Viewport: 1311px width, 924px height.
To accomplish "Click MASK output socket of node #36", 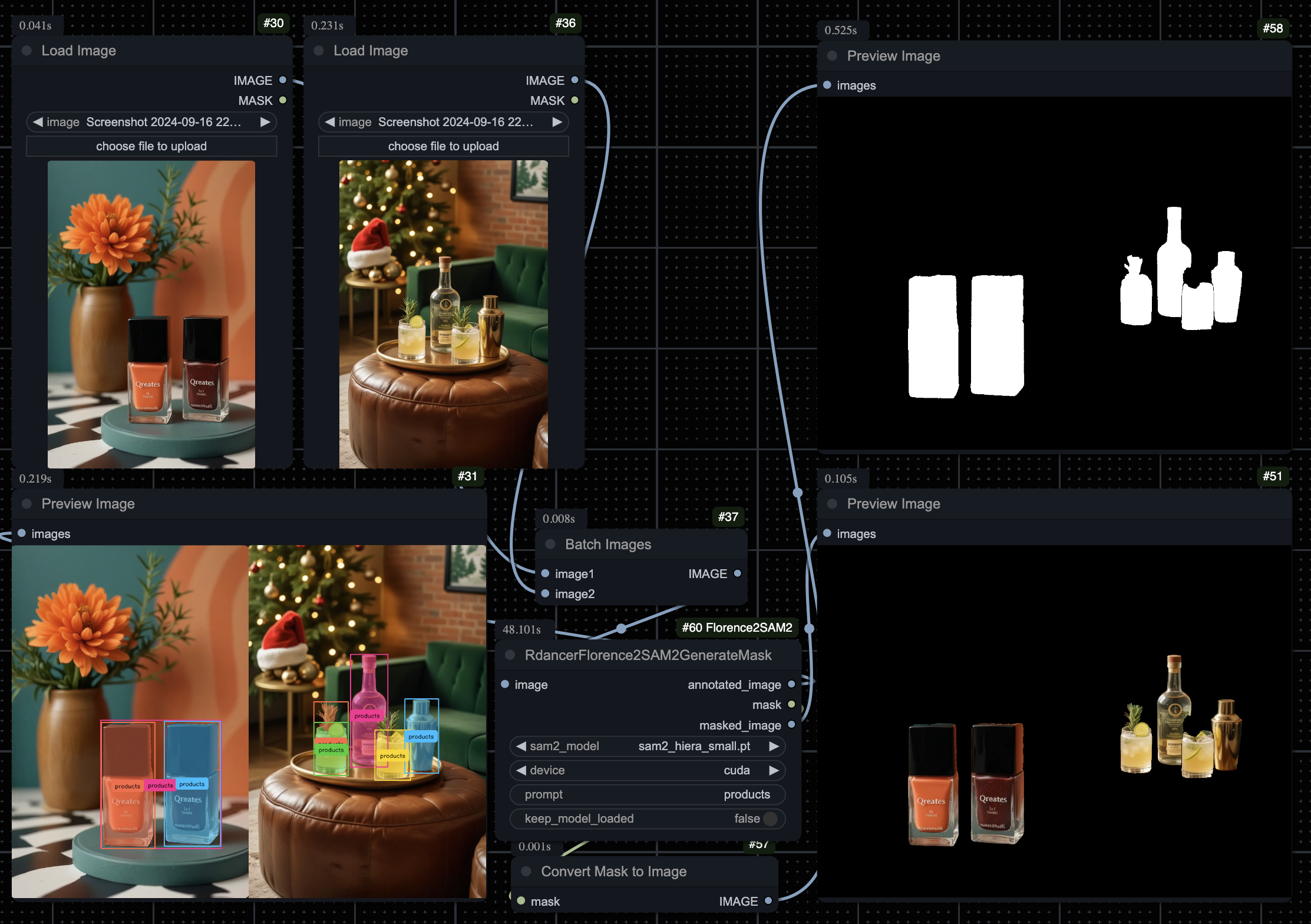I will 575,100.
